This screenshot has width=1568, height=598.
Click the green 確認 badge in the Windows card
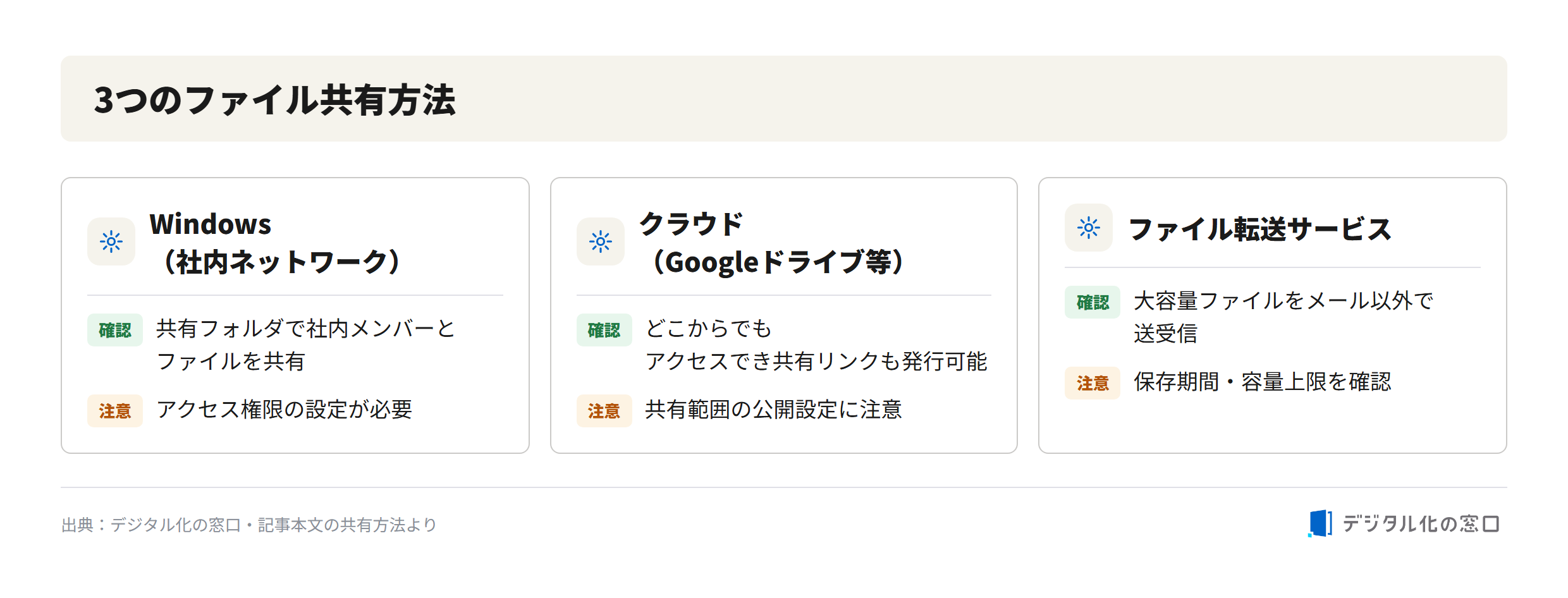pyautogui.click(x=115, y=330)
